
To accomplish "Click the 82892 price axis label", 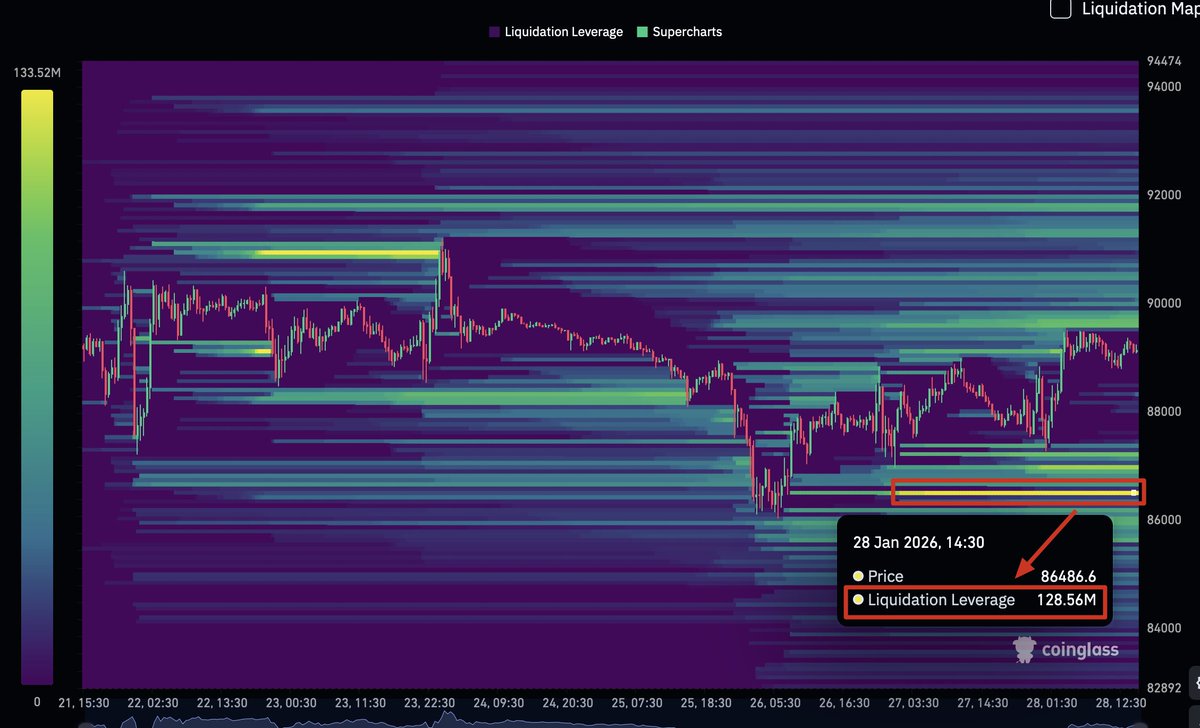I will coord(1163,688).
